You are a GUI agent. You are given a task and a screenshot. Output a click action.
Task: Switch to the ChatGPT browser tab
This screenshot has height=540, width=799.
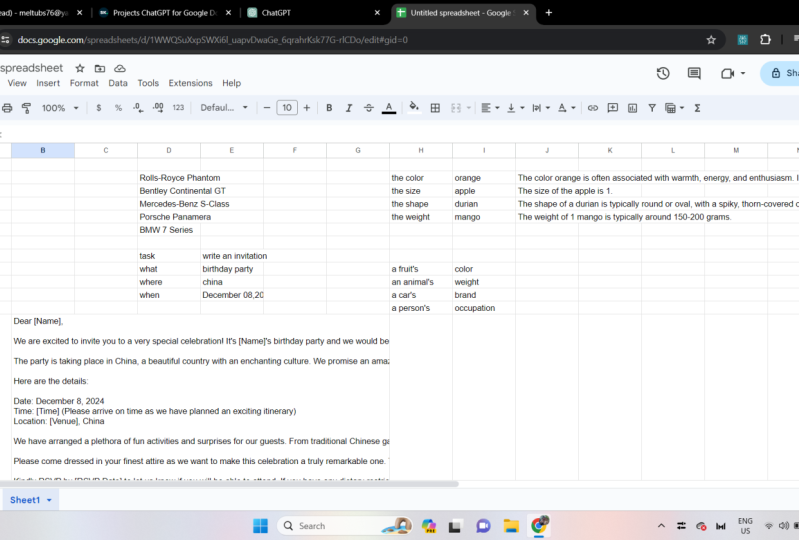(x=313, y=13)
